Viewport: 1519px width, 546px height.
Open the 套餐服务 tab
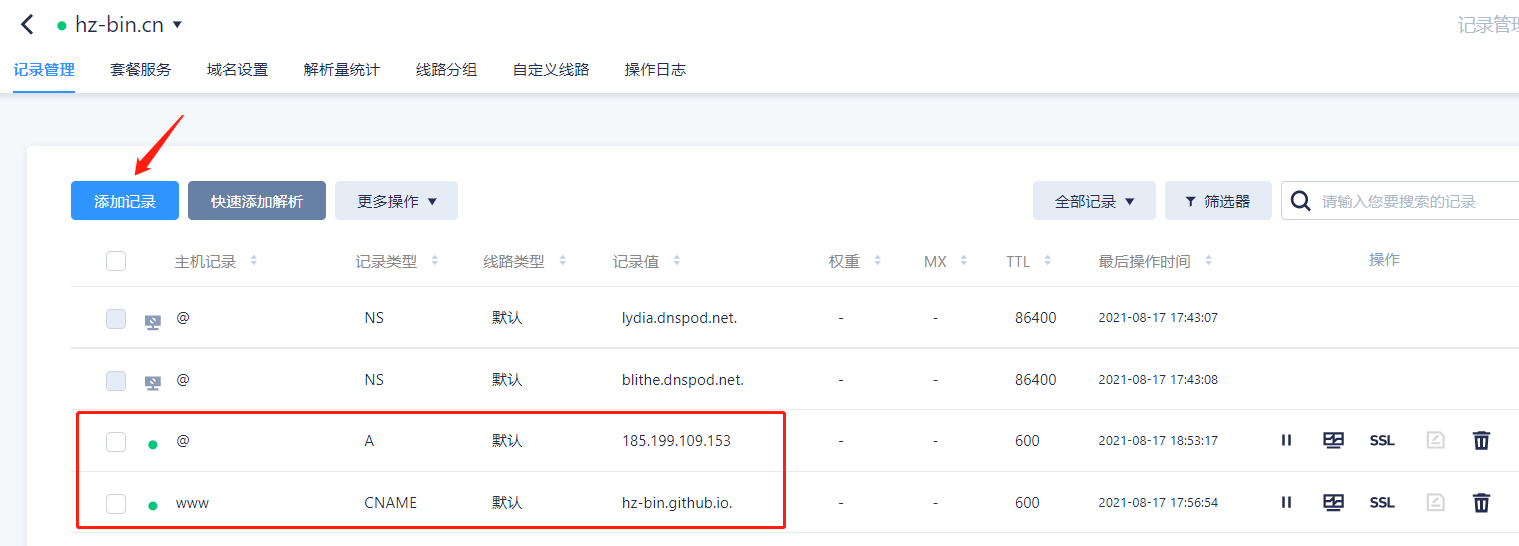(x=140, y=70)
